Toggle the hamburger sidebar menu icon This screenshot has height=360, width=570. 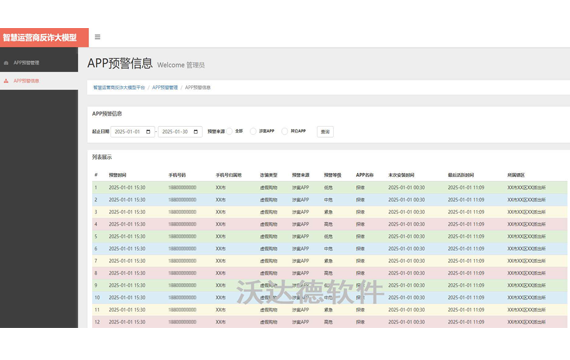pyautogui.click(x=97, y=37)
